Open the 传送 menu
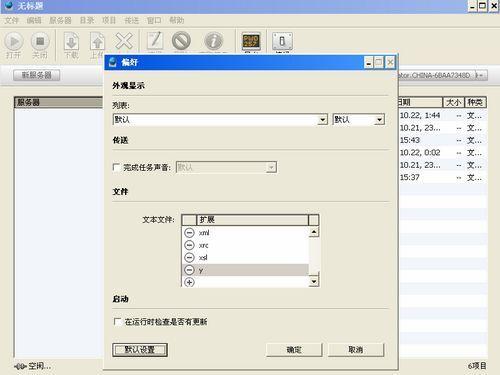 (131, 20)
